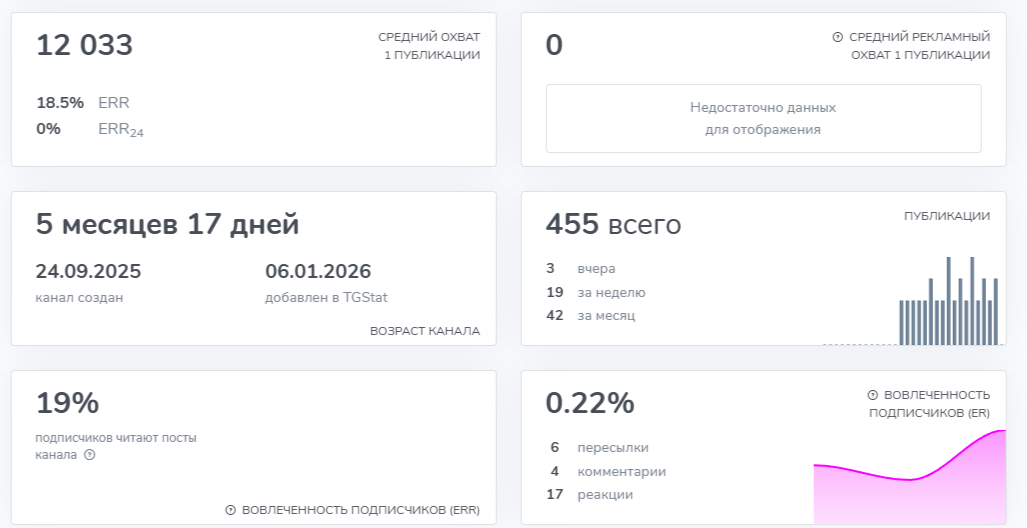Viewport: 1027px width, 528px height.
Task: Open the СРЕДНИЙ РЕКЛАМНЫЙ ОХВАТ 1 ПУБЛИКАЦИИ label
Action: [x=920, y=46]
